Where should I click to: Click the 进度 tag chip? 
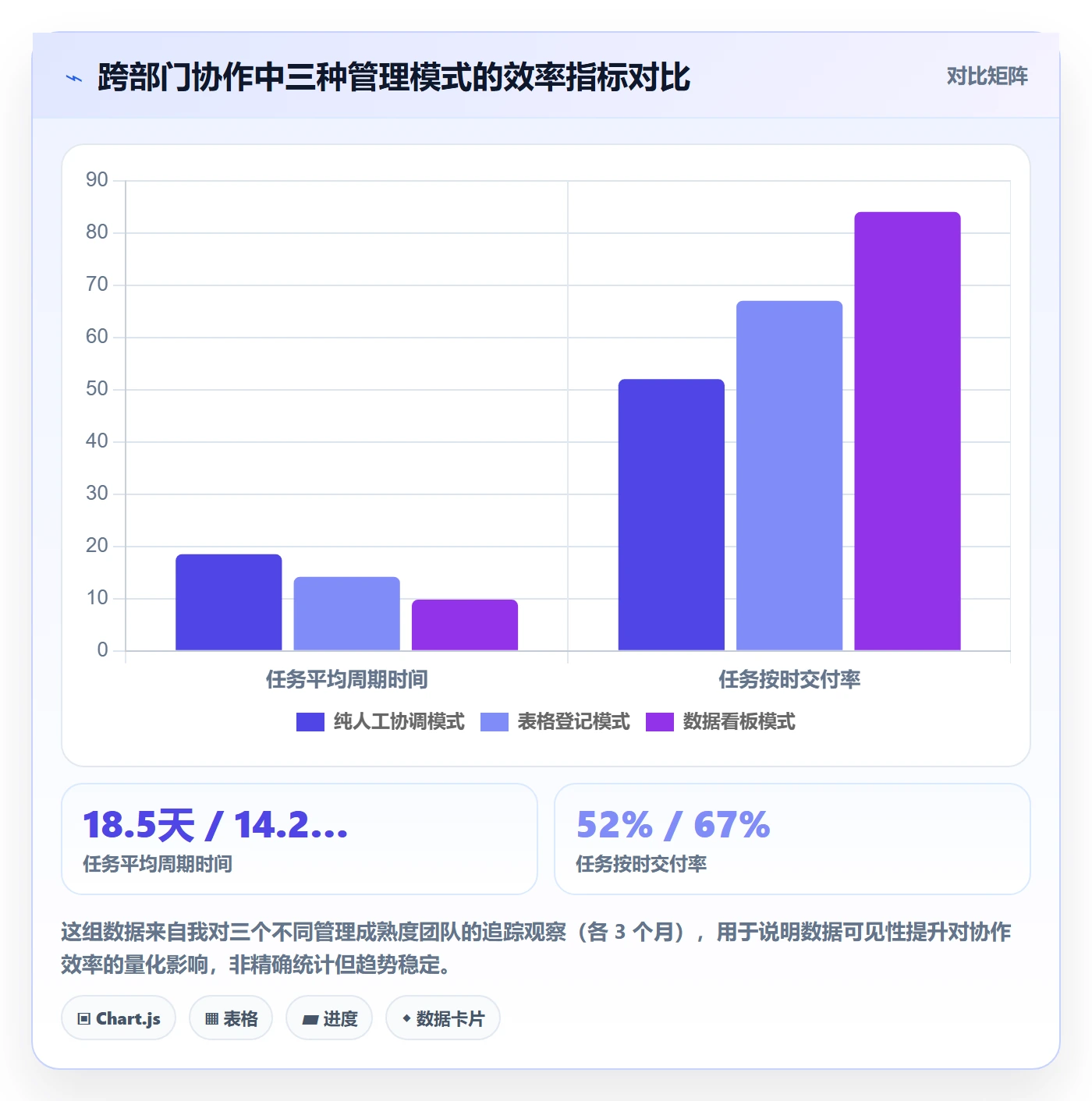click(329, 1018)
